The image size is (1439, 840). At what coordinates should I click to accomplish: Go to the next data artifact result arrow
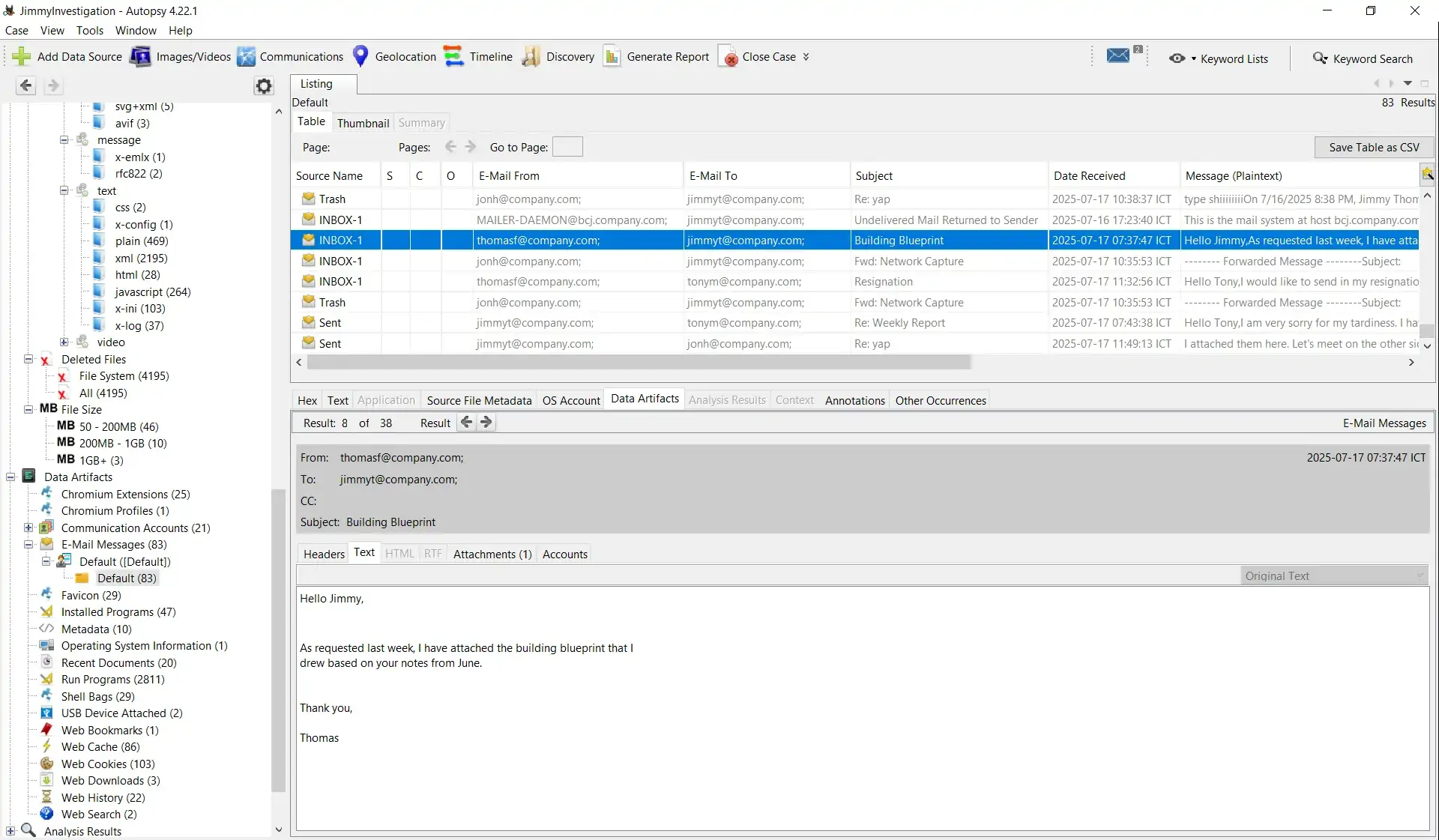click(x=486, y=423)
